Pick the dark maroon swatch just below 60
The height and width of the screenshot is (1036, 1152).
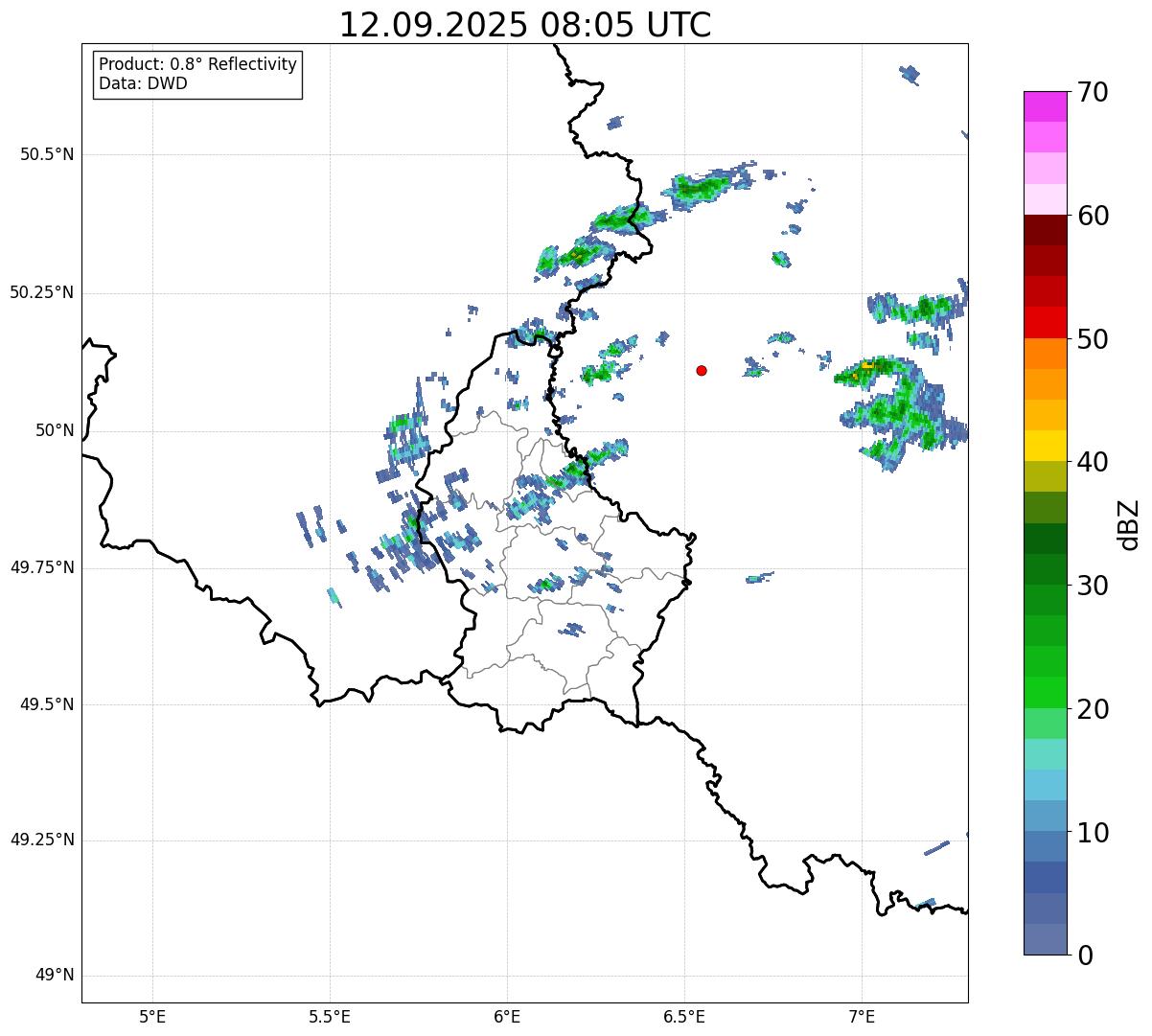[1045, 230]
